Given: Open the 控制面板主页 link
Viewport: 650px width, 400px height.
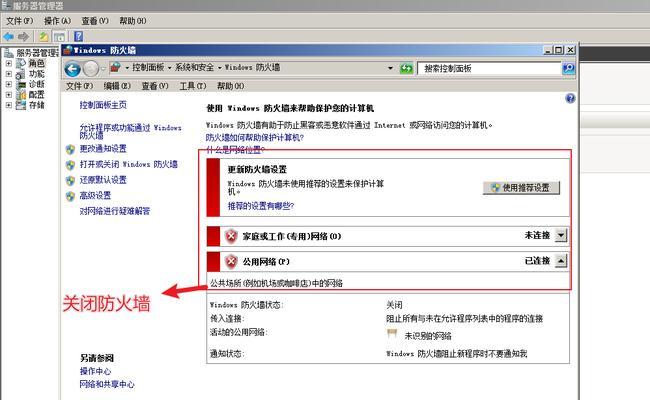Looking at the screenshot, I should 103,105.
